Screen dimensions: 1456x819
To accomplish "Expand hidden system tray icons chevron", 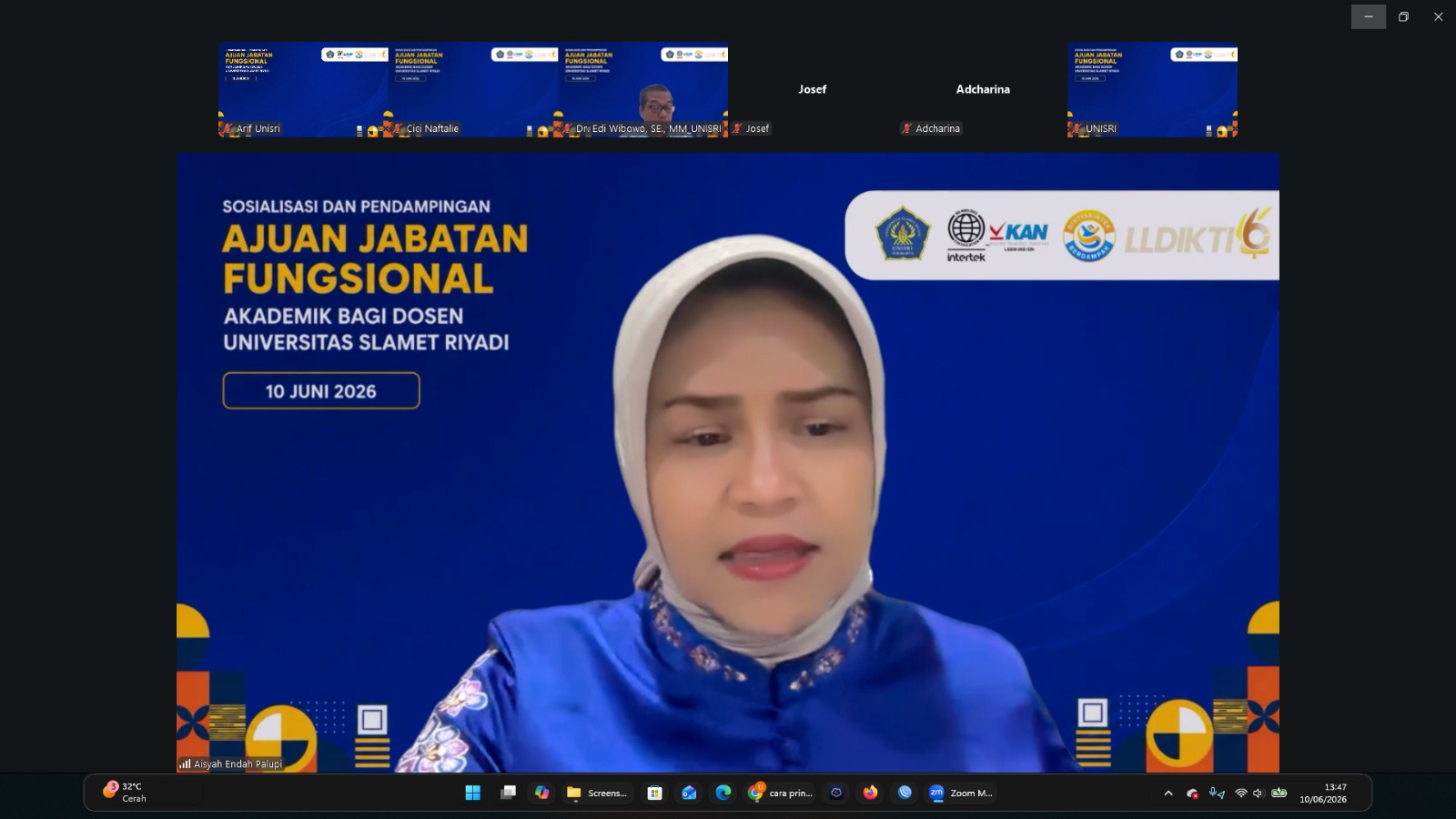I will 1168,794.
